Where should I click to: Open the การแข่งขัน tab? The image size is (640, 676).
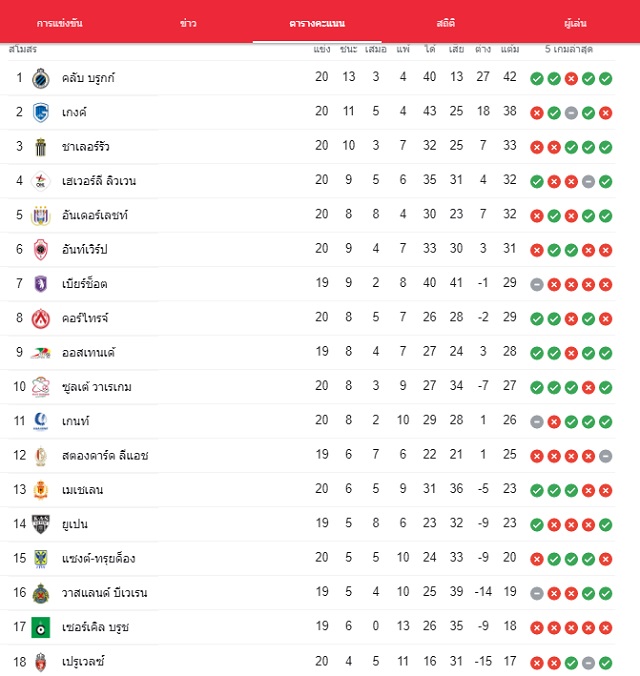60,23
